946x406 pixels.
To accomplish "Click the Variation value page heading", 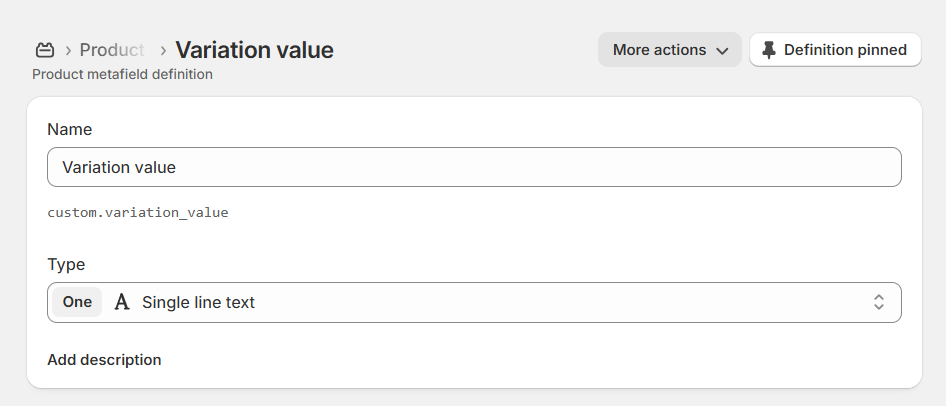I will [254, 50].
